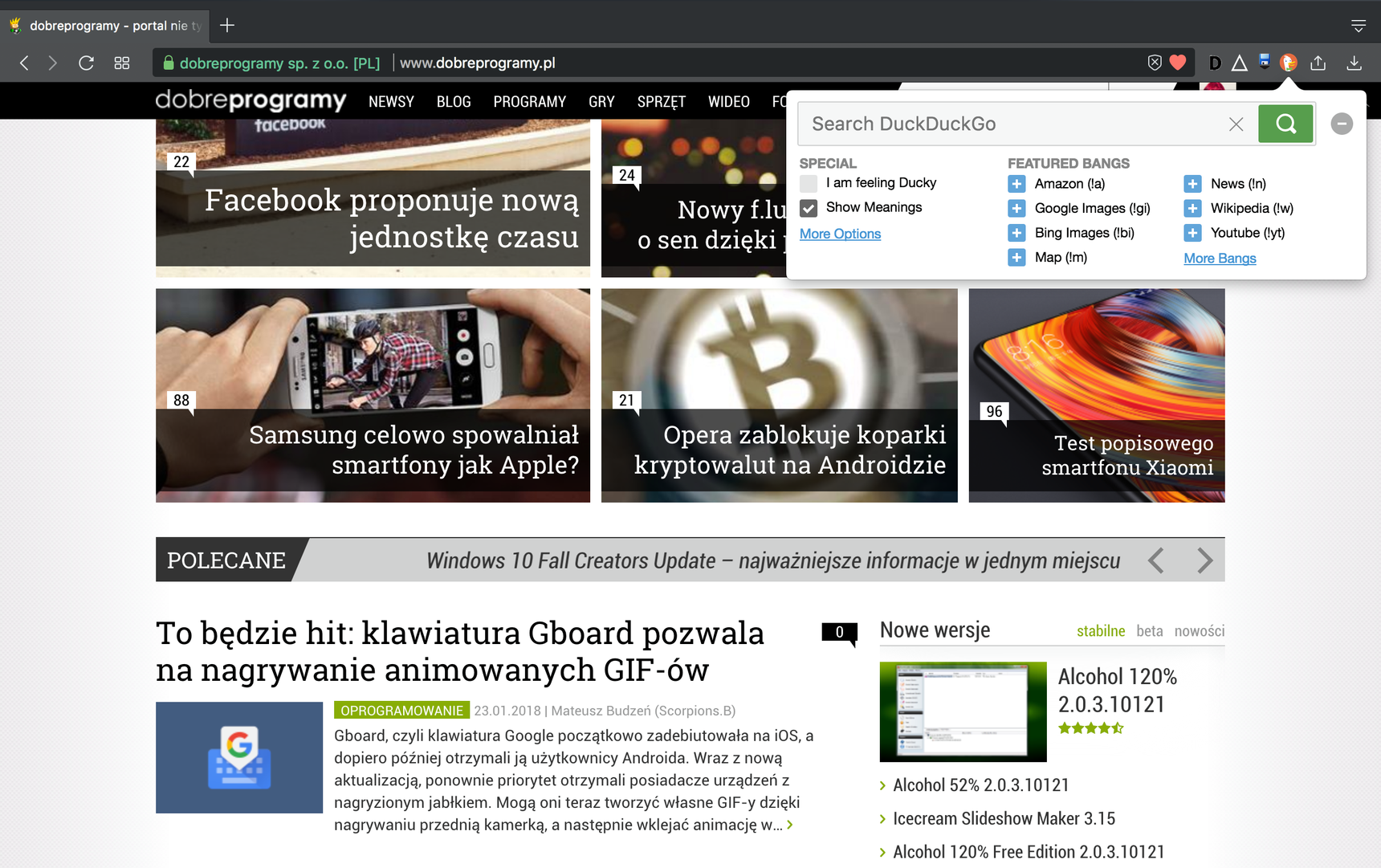The width and height of the screenshot is (1381, 868).
Task: Click the Alcohol 120% screenshot thumbnail
Action: click(963, 711)
